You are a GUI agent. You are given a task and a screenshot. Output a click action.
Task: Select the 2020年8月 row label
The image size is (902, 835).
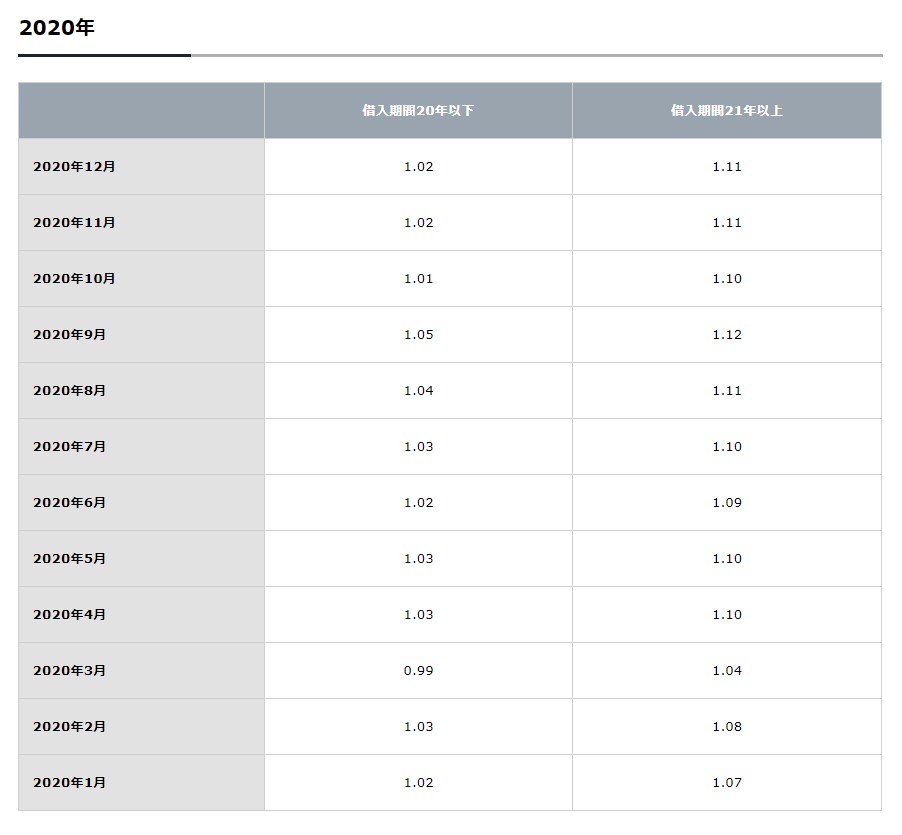pyautogui.click(x=70, y=390)
